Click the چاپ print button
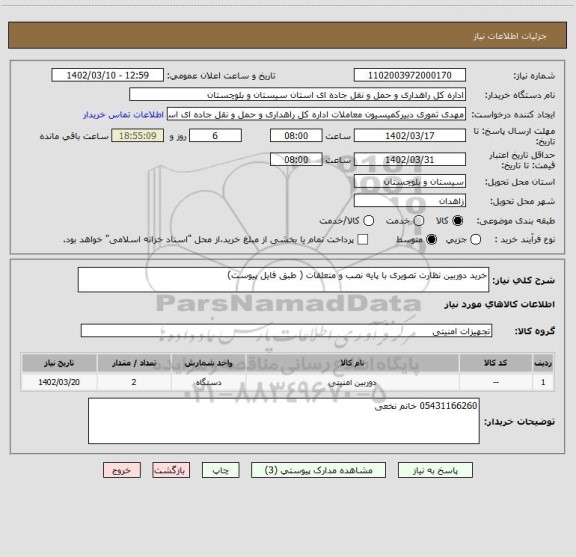This screenshot has height=557, width=576. 220,470
